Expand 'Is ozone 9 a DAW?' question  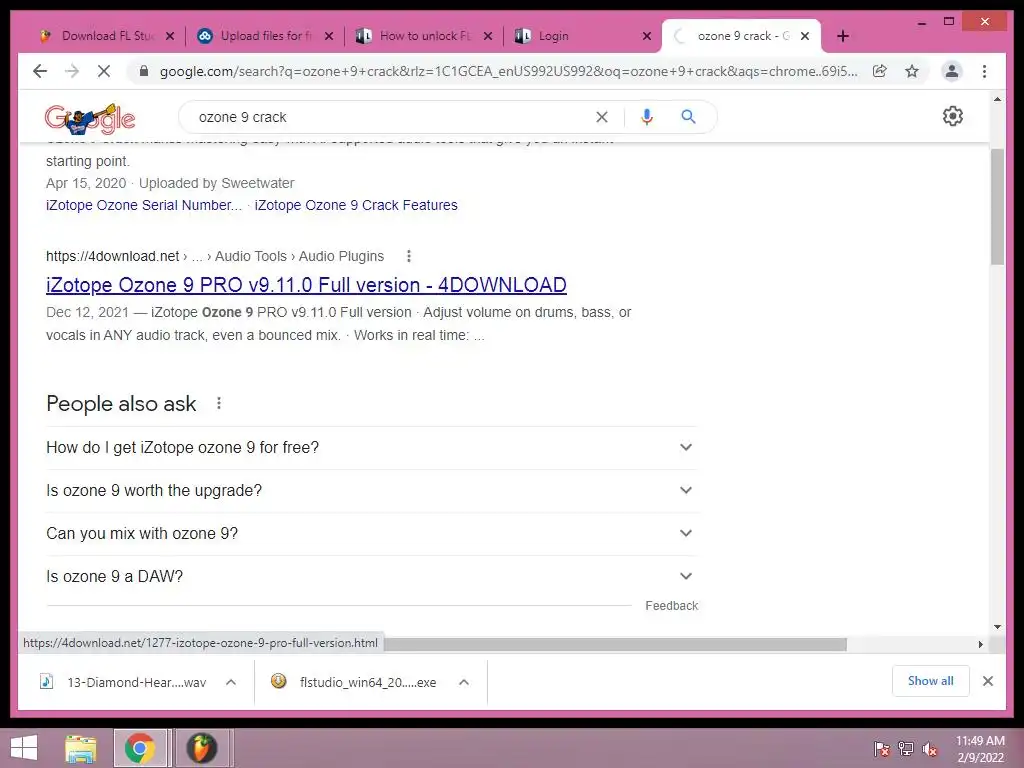coord(370,577)
